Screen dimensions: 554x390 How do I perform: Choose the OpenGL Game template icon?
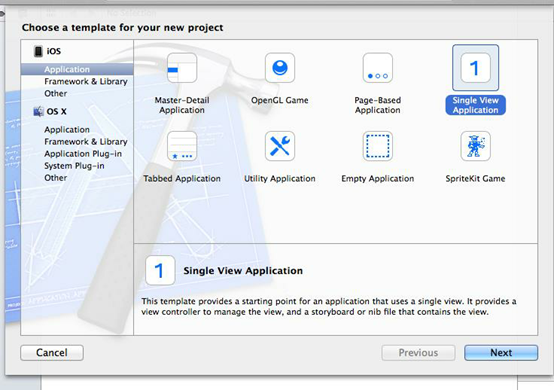coord(280,68)
